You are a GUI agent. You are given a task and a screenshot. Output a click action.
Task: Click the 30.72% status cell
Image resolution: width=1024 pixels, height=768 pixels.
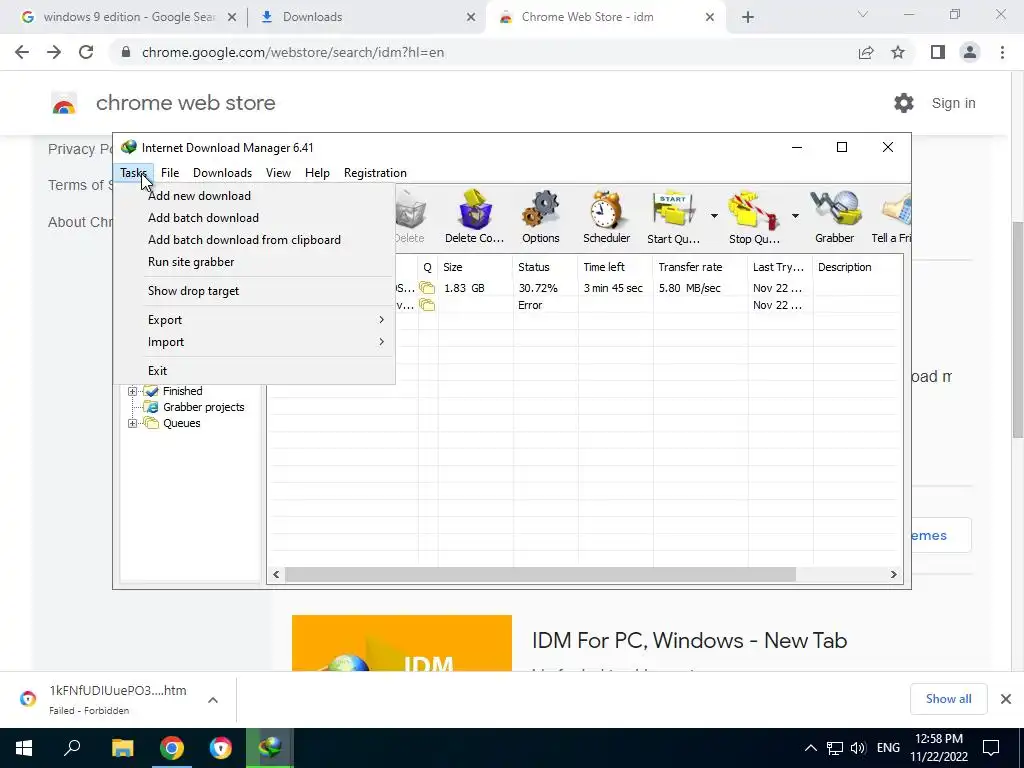click(537, 288)
